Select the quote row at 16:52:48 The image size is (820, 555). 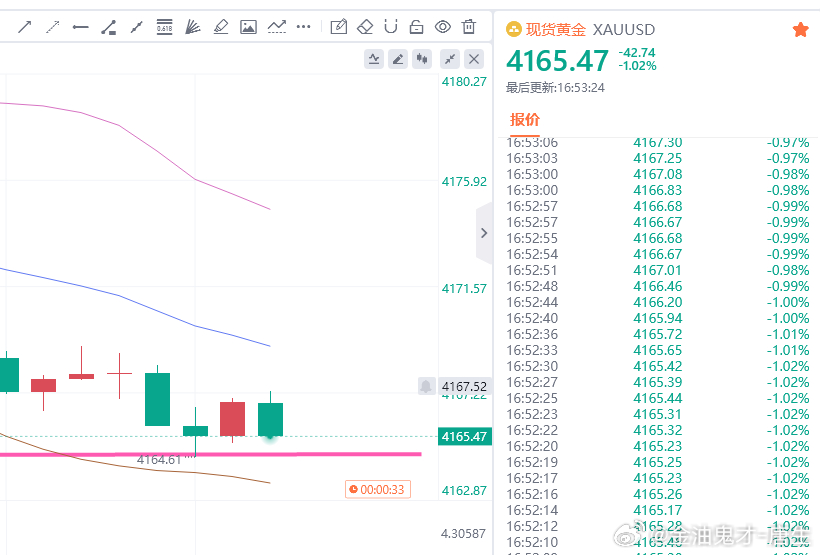tap(658, 286)
